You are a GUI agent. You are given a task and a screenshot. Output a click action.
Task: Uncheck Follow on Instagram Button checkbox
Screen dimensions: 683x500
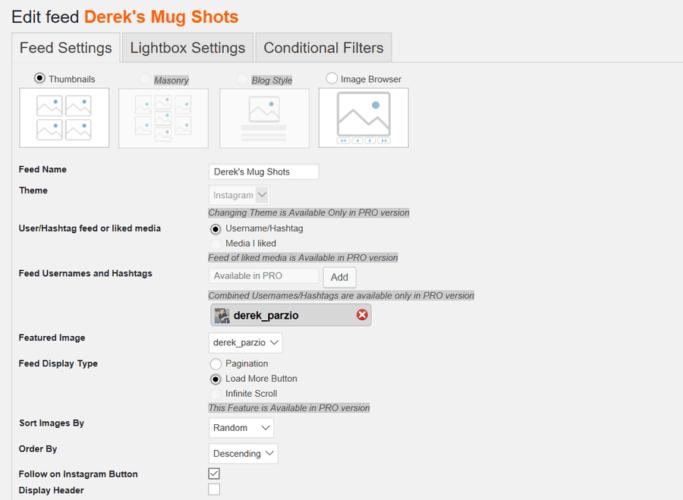214,473
